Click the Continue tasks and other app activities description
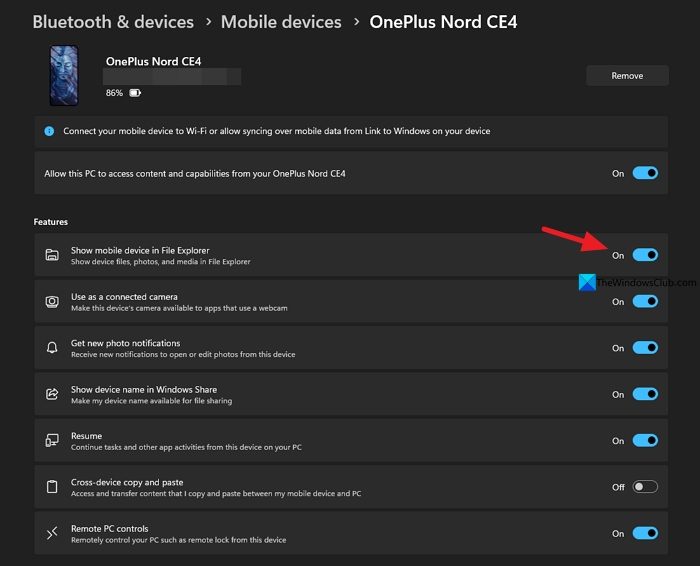This screenshot has width=700, height=566. 186,447
